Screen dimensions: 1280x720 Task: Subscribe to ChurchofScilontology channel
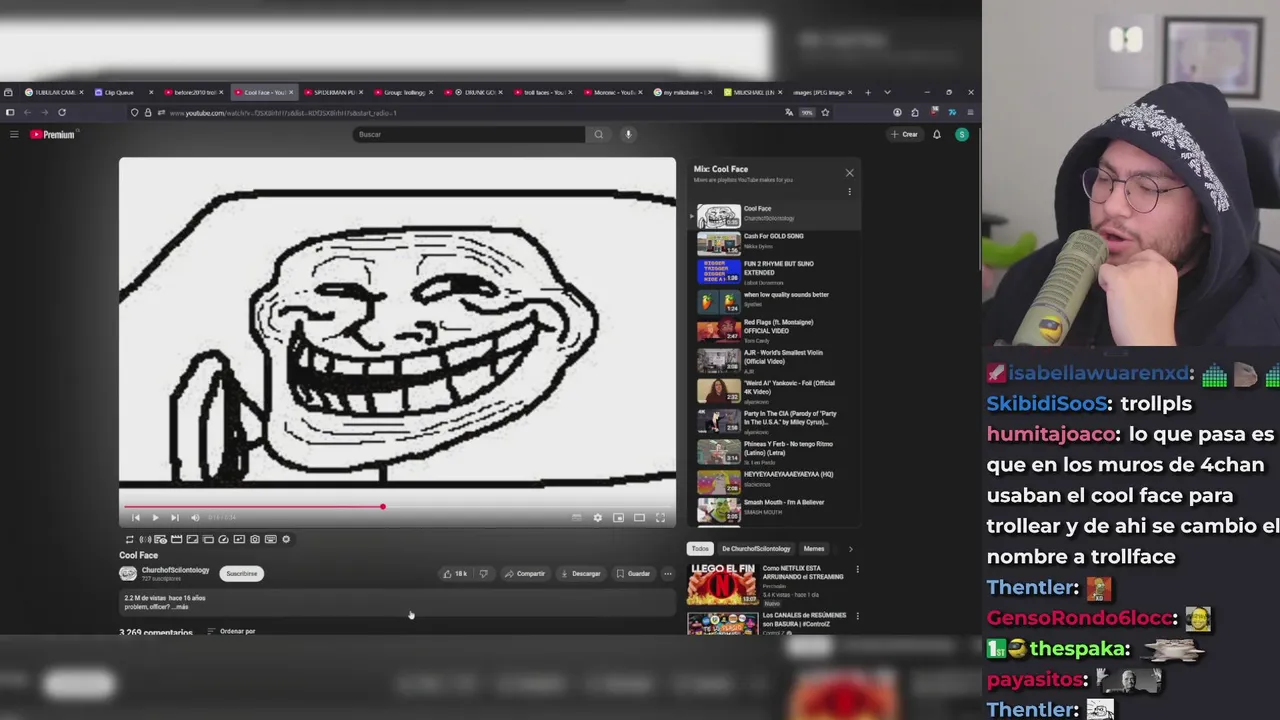pyautogui.click(x=241, y=574)
